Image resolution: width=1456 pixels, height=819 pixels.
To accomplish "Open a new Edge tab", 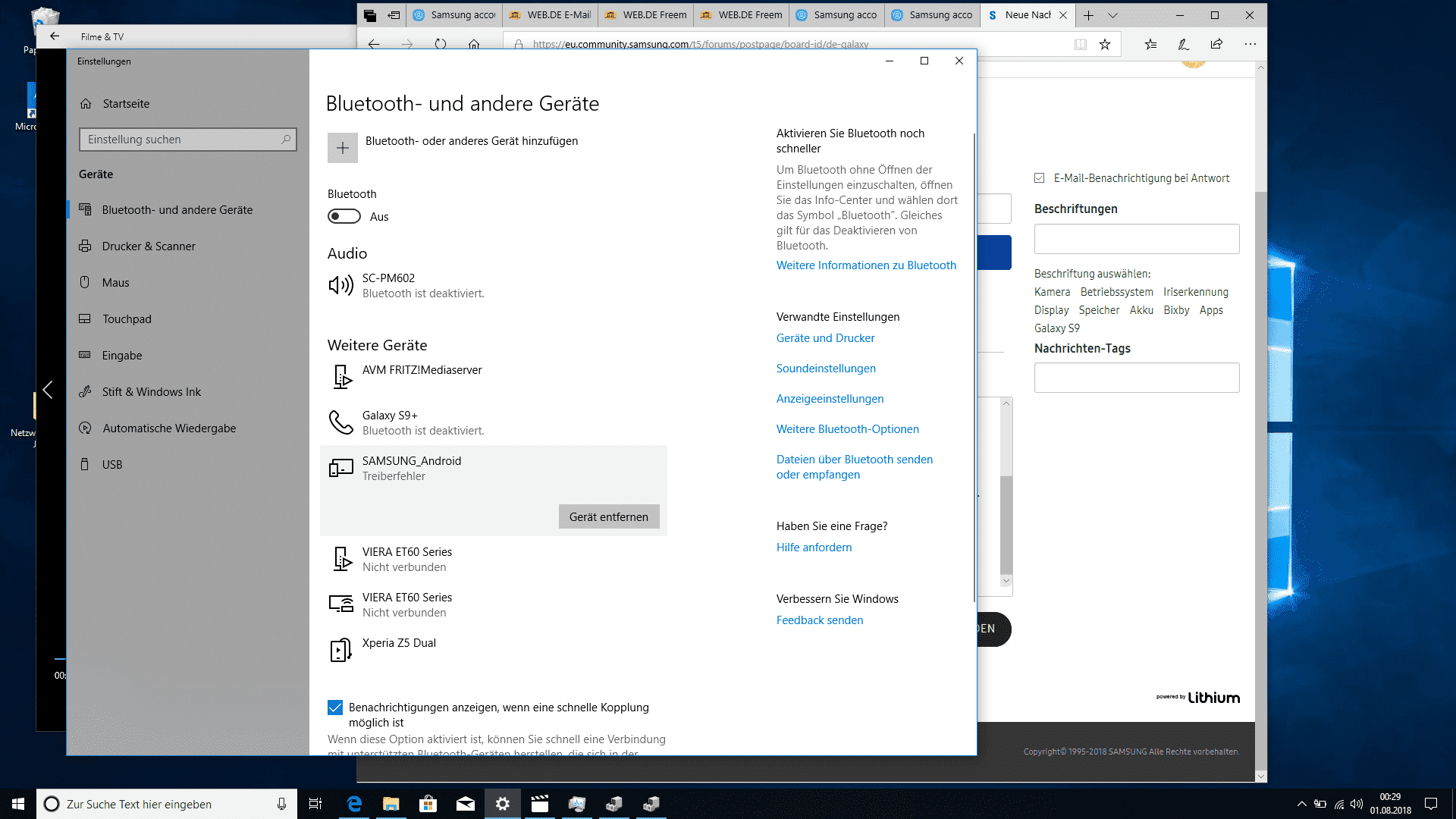I will (1088, 15).
